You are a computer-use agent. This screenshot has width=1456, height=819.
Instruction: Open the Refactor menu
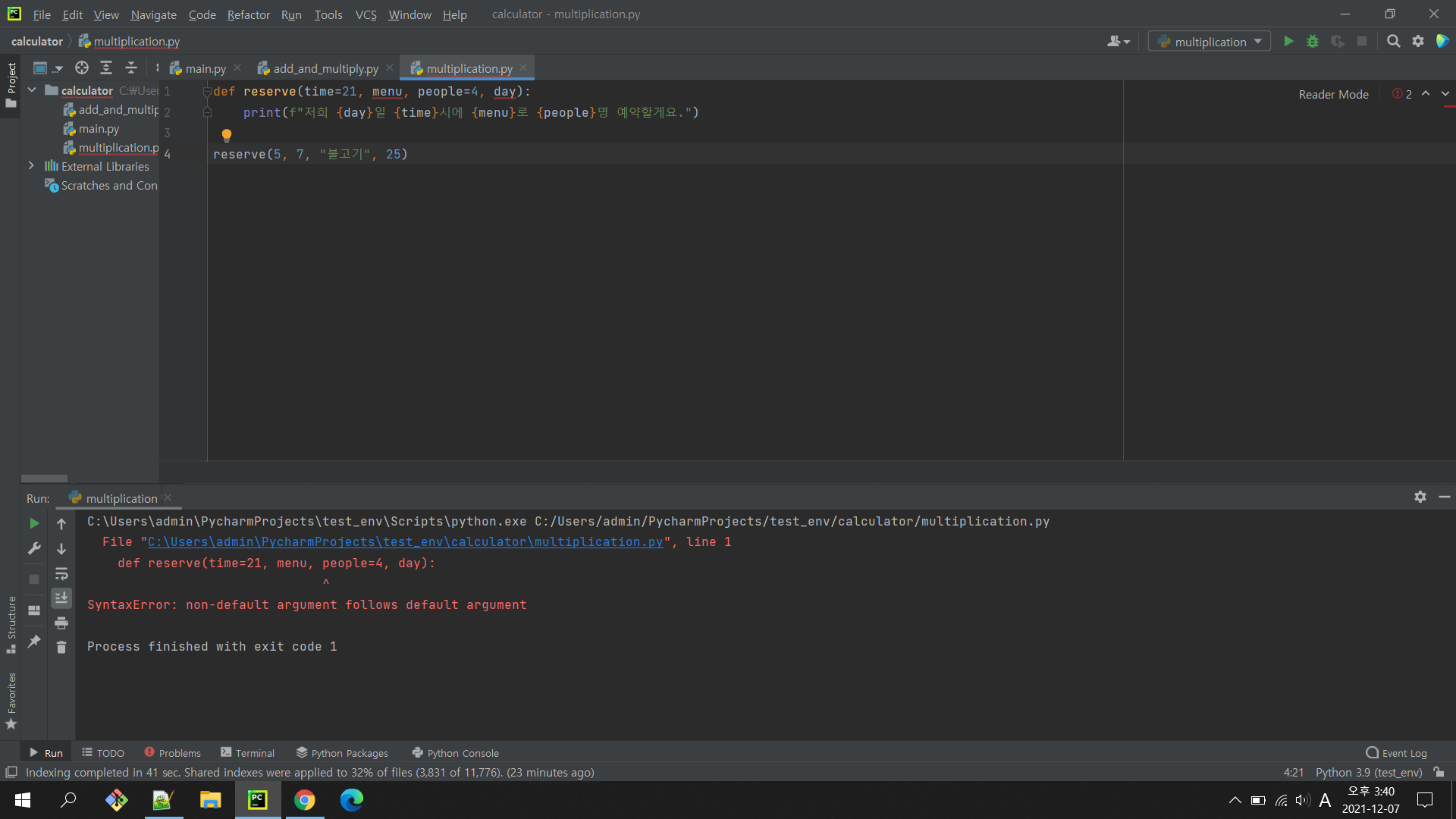coord(248,14)
